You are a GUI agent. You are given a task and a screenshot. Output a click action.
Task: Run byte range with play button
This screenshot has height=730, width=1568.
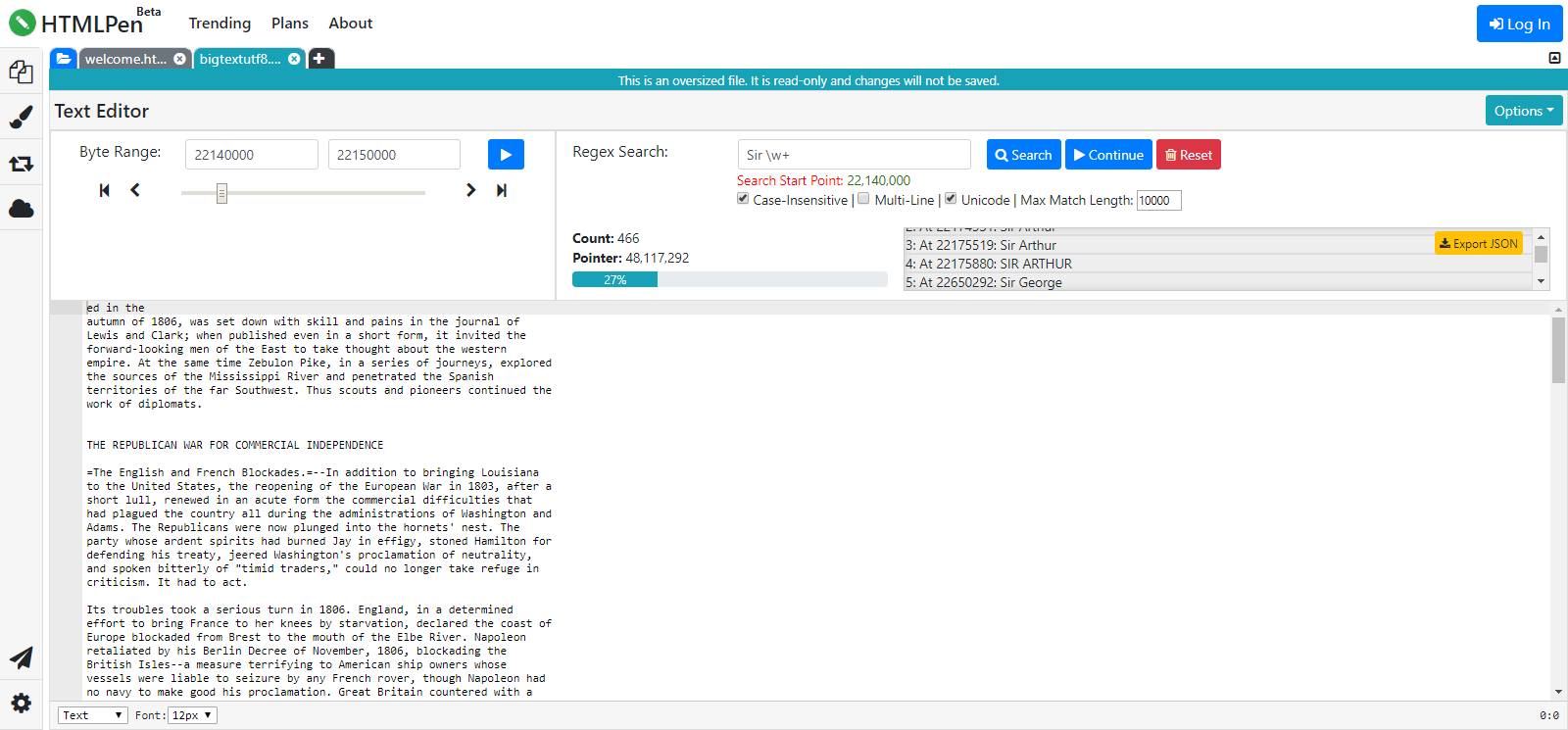[506, 154]
